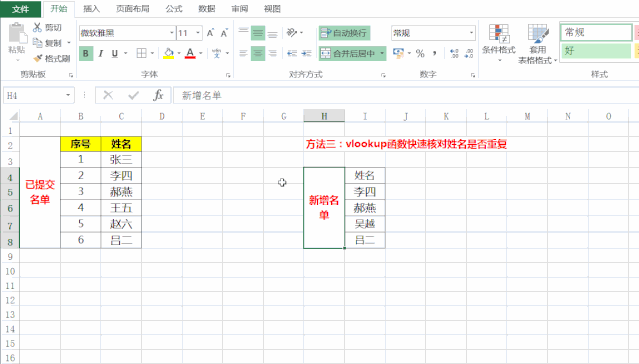Click the formula bar input

pyautogui.click(x=405, y=95)
